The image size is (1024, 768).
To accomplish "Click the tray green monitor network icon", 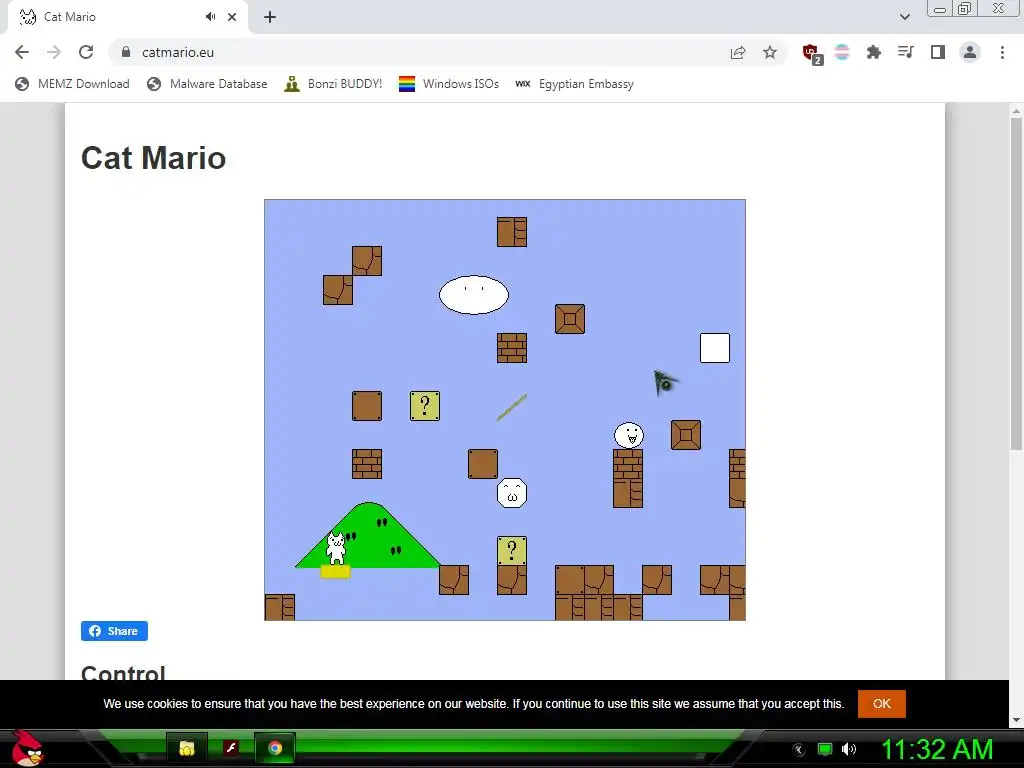I will pos(825,749).
